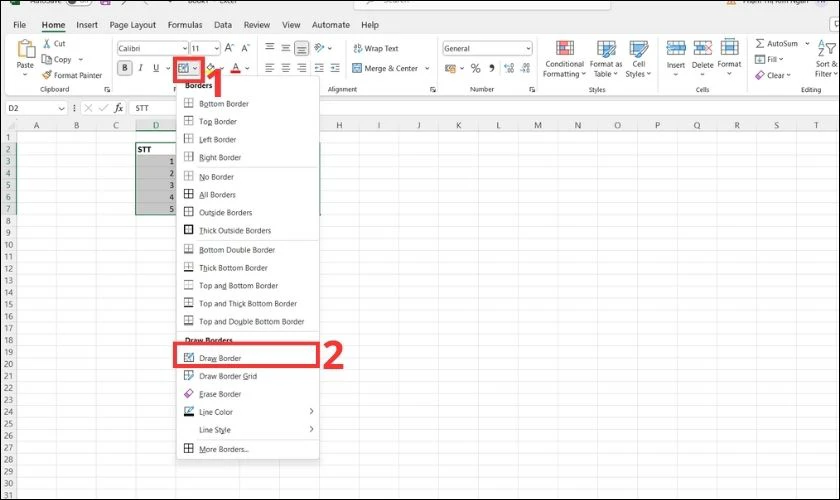The image size is (840, 500).
Task: Open the File tab
Action: 19,25
